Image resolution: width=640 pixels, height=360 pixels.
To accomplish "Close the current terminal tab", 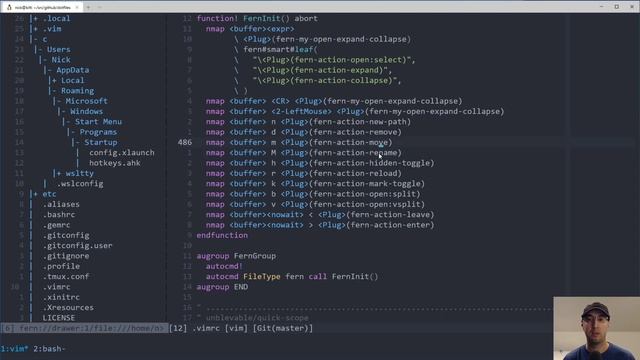I will (x=77, y=7).
